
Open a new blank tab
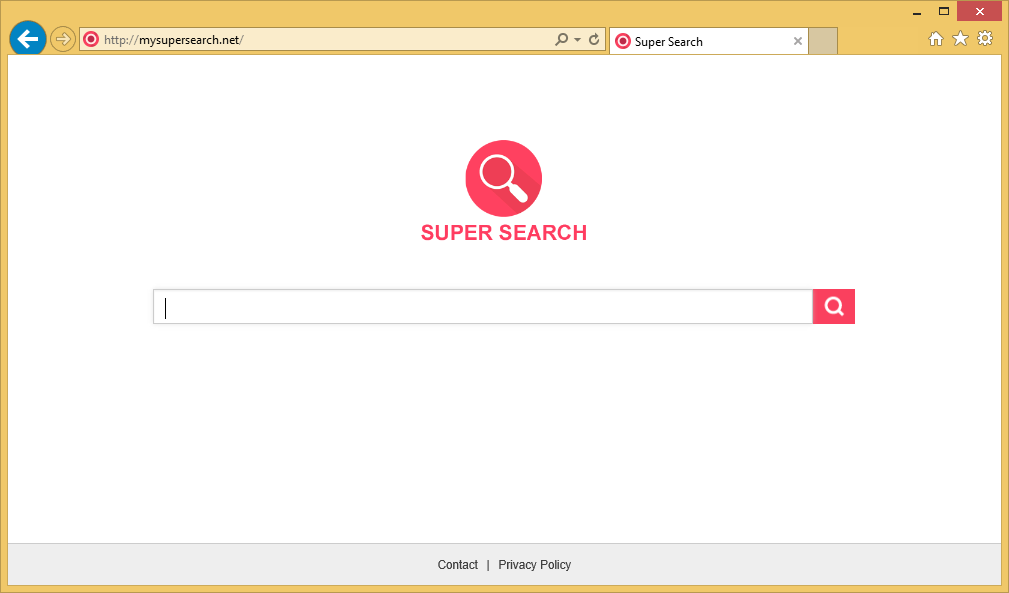[823, 41]
